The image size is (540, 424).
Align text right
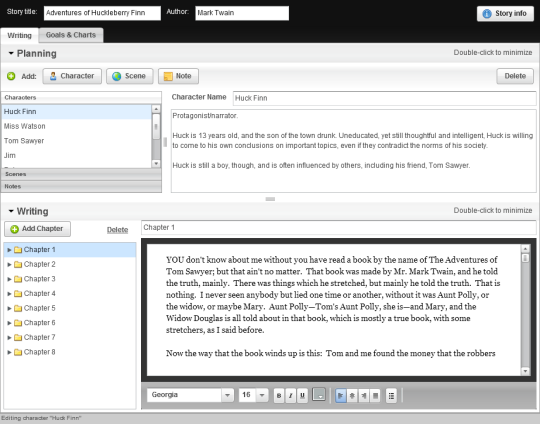[364, 396]
